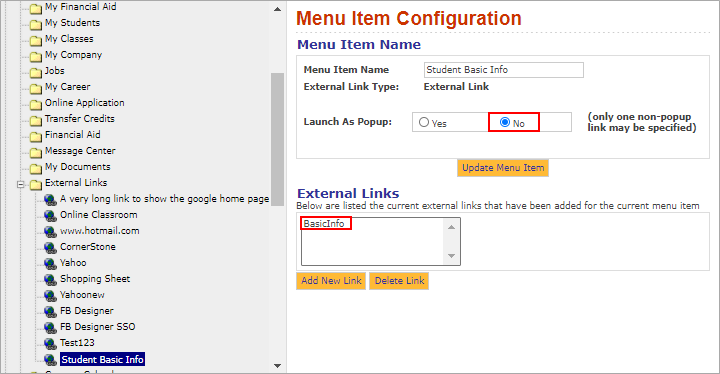
Task: Click the links list scroll down arrow
Action: (451, 256)
